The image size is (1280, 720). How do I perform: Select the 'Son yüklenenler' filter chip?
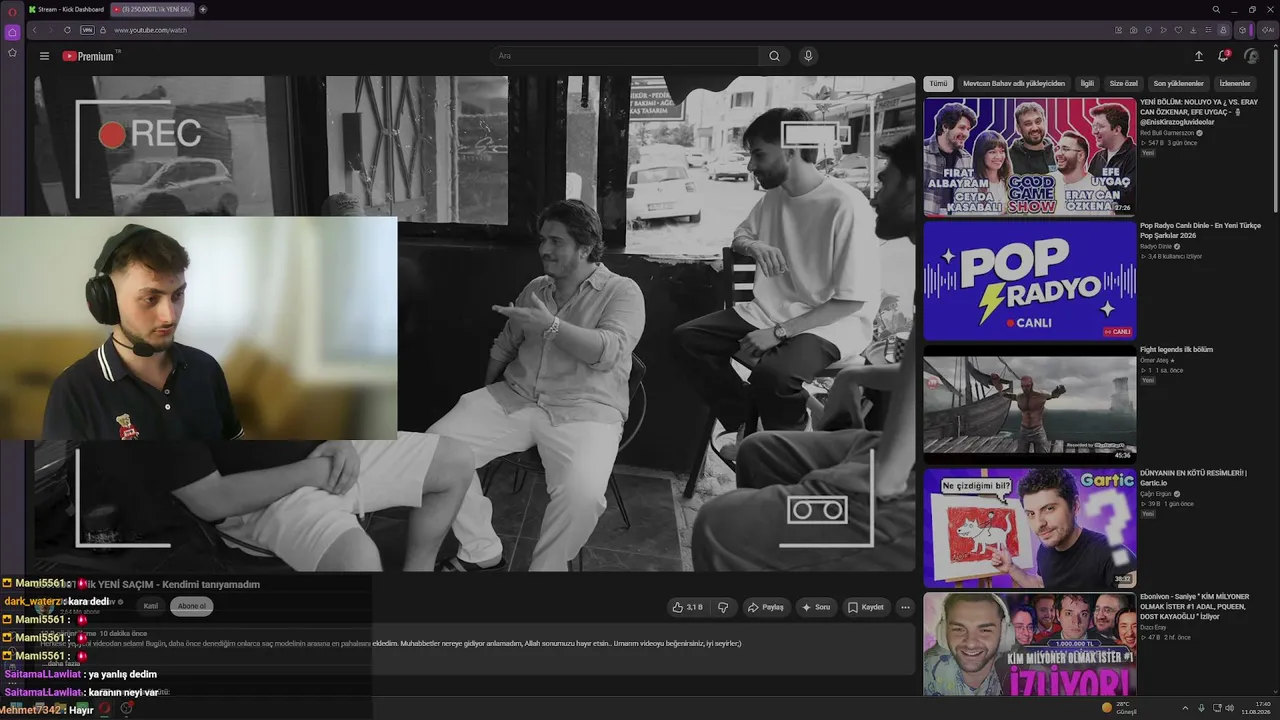tap(1179, 84)
